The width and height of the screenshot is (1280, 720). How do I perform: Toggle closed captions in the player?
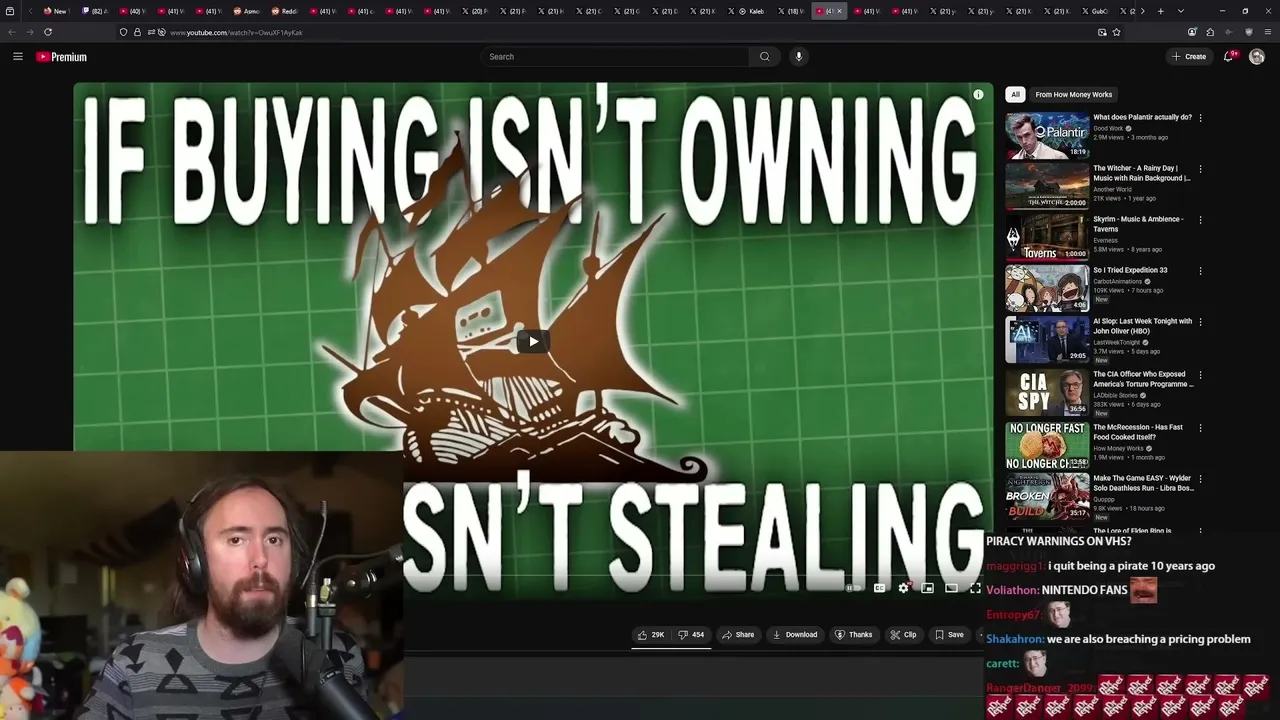click(879, 588)
